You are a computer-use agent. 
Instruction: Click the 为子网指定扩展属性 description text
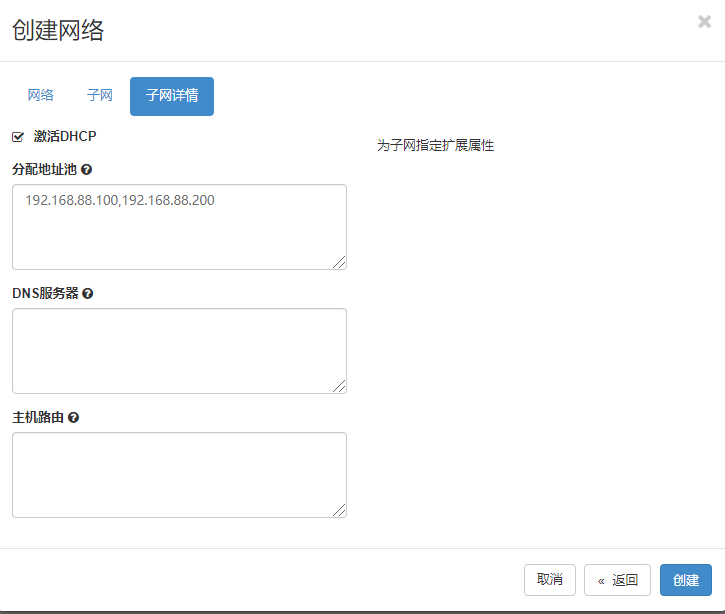(436, 146)
